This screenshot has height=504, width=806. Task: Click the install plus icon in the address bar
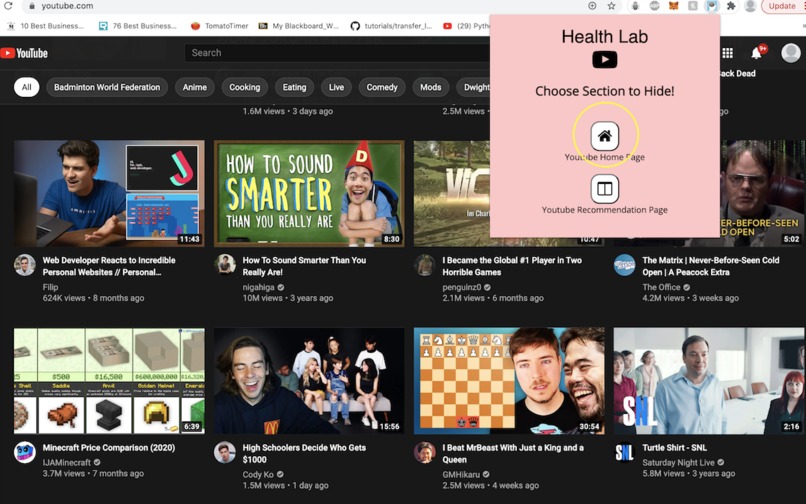point(592,6)
